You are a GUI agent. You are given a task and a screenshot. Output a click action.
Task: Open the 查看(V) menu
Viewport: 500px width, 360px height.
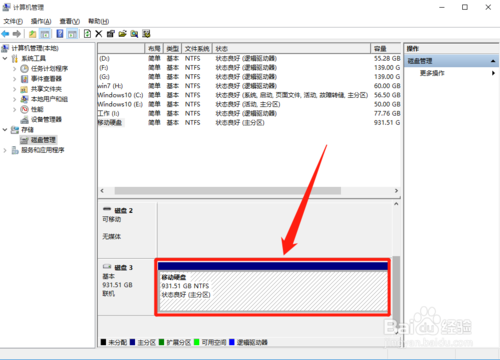(69, 21)
